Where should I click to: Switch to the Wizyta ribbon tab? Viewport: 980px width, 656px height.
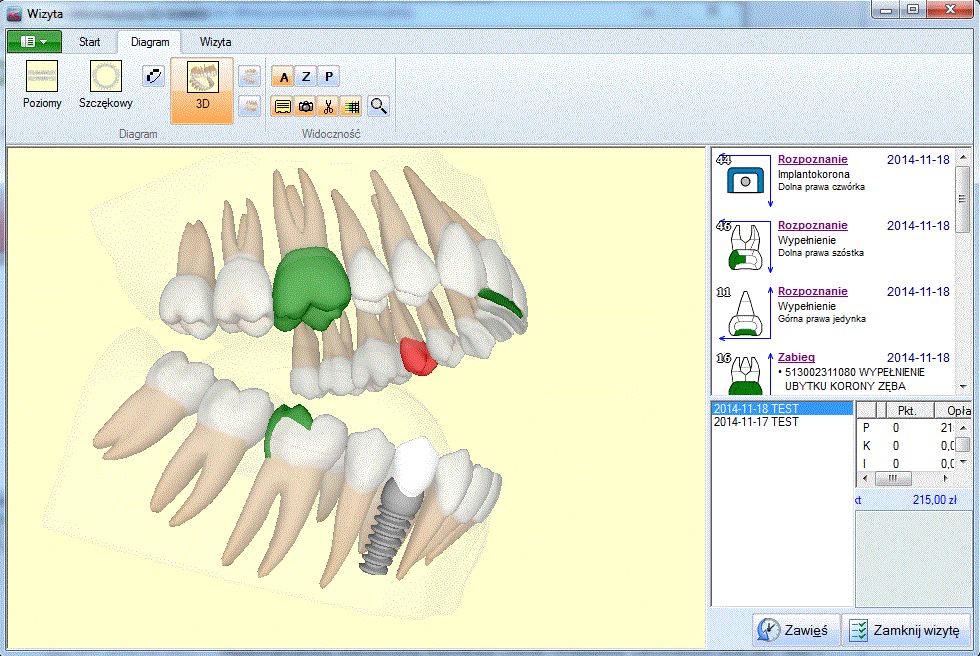pos(215,42)
